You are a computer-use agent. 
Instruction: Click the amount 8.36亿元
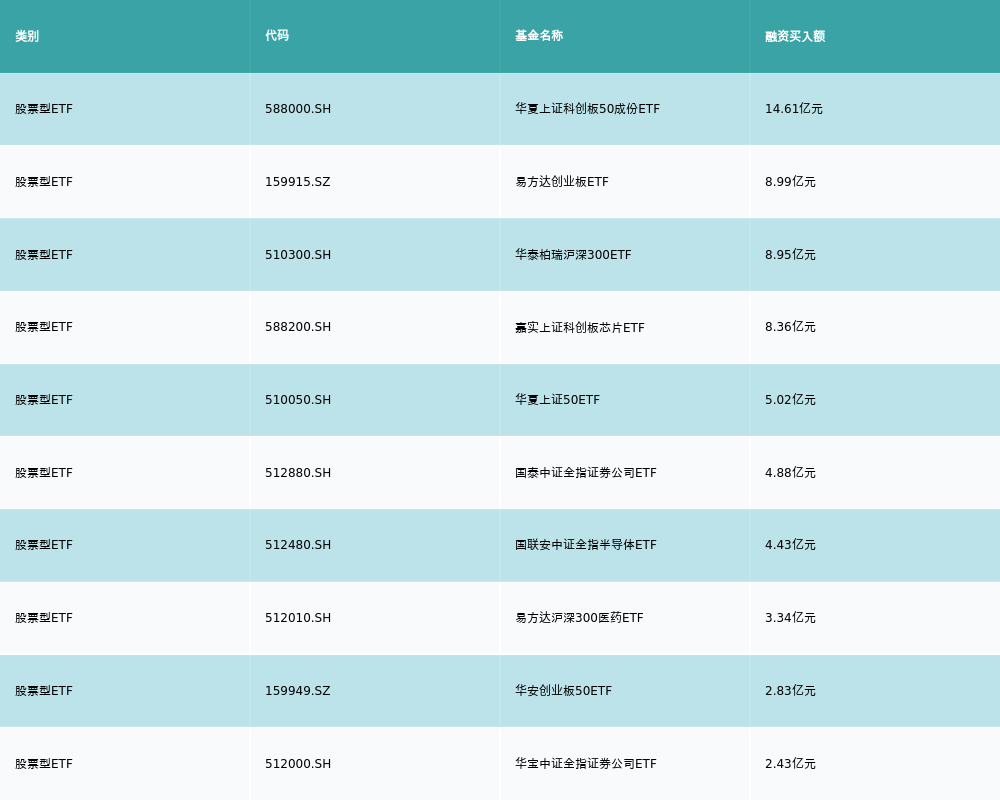[x=790, y=327]
